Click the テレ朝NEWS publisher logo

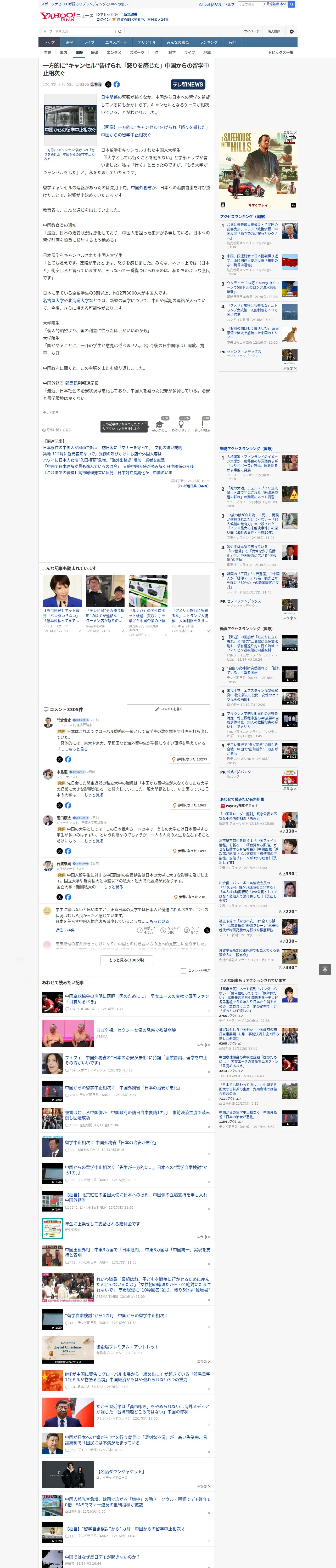(188, 85)
